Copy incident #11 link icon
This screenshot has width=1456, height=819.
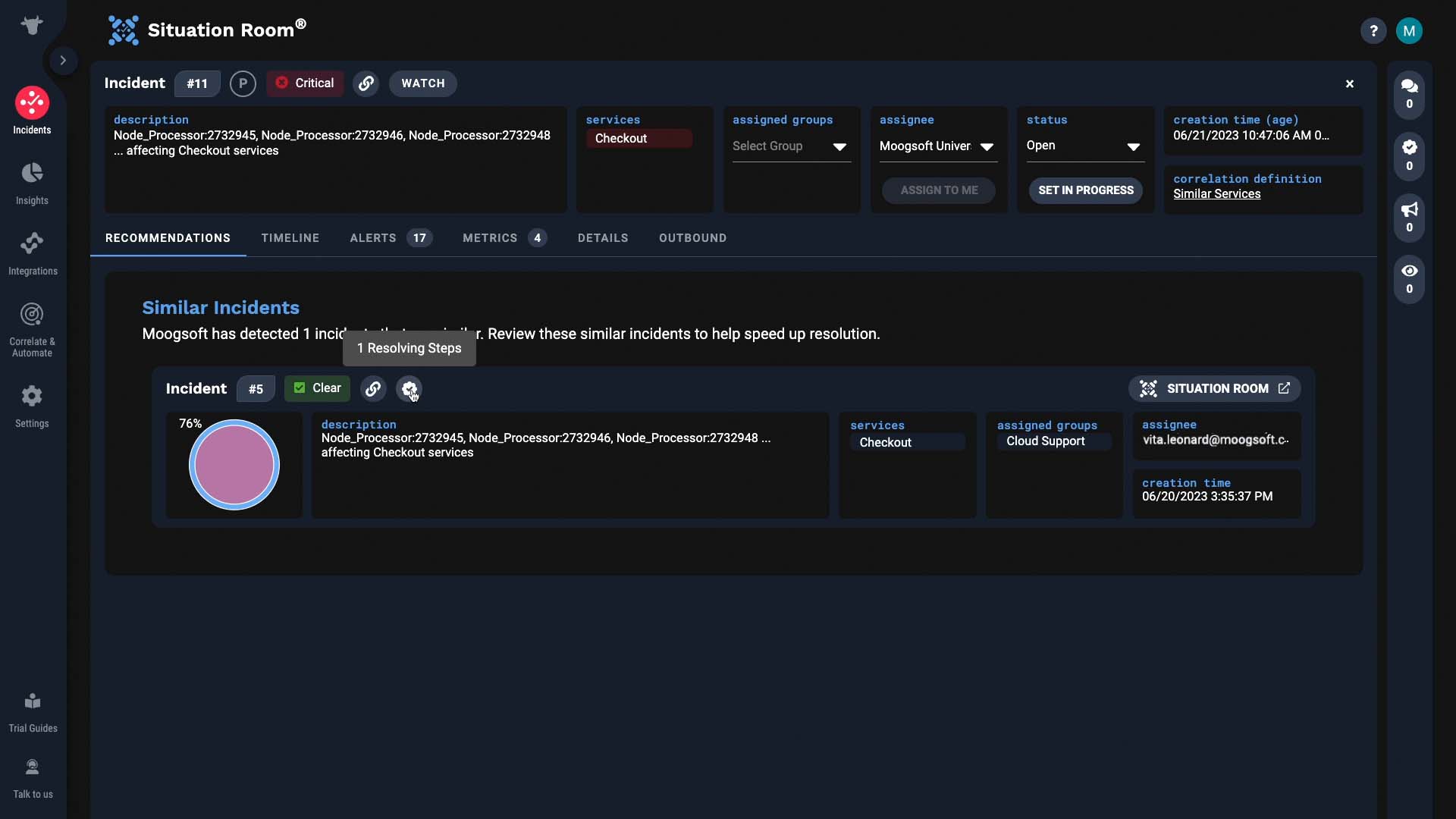(366, 83)
